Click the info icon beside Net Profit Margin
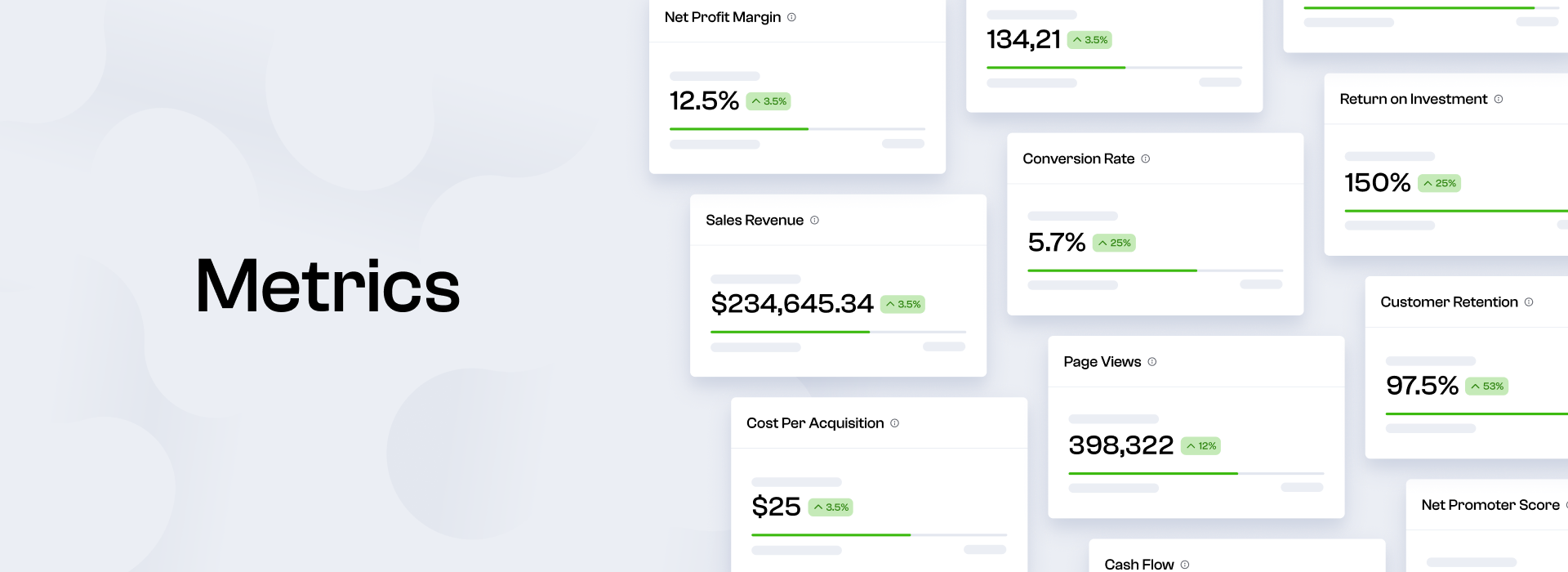The height and width of the screenshot is (572, 1568). (791, 17)
